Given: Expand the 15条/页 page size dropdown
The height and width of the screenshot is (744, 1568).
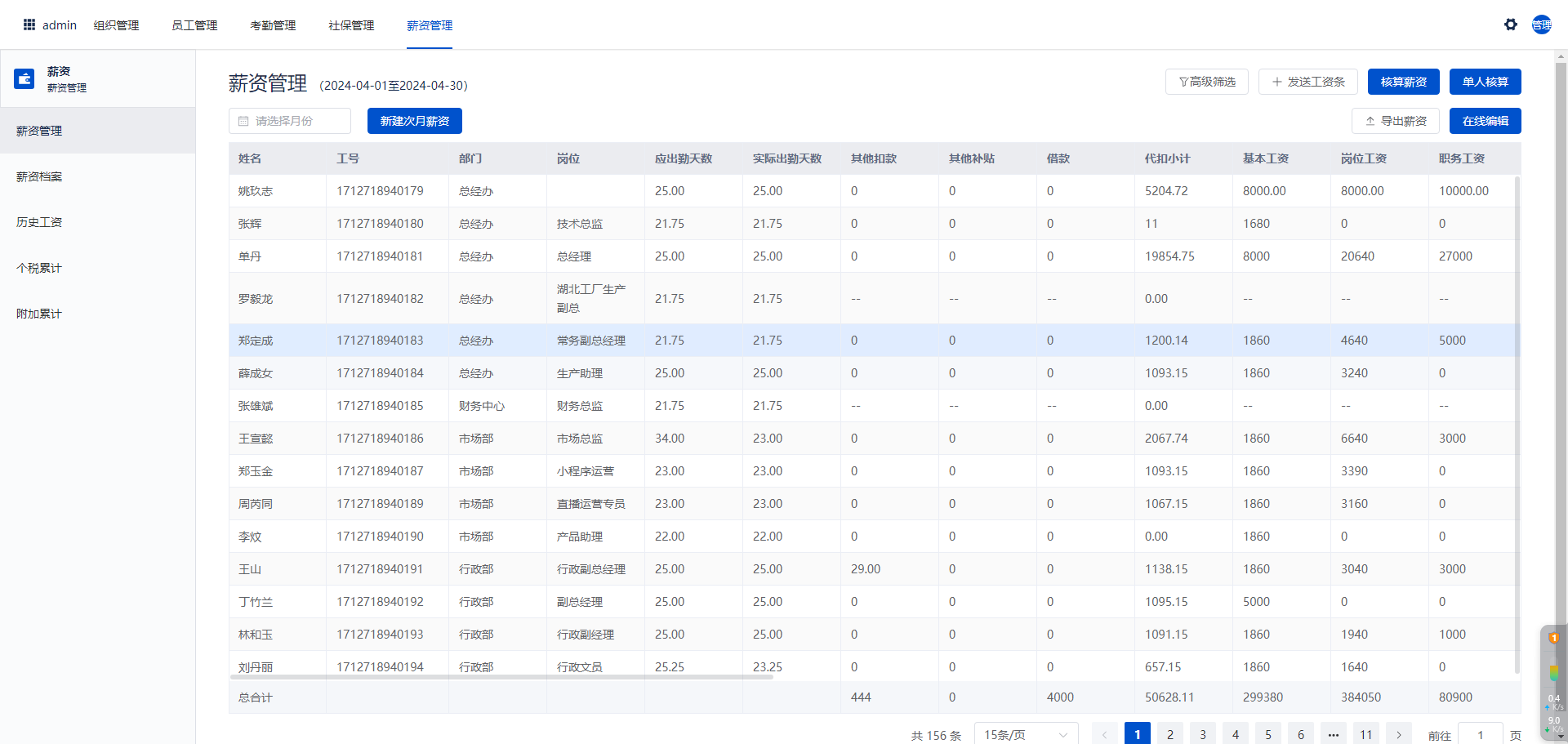Looking at the screenshot, I should pyautogui.click(x=1026, y=734).
